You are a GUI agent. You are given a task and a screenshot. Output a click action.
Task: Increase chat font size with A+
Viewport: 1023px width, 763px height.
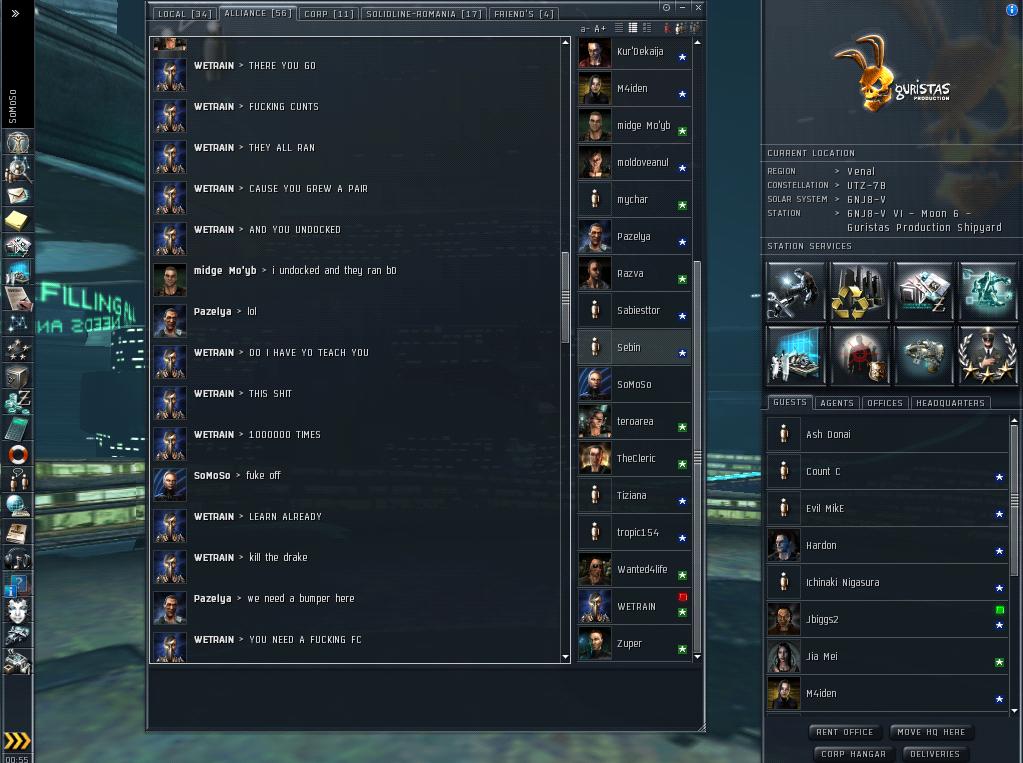click(x=600, y=29)
